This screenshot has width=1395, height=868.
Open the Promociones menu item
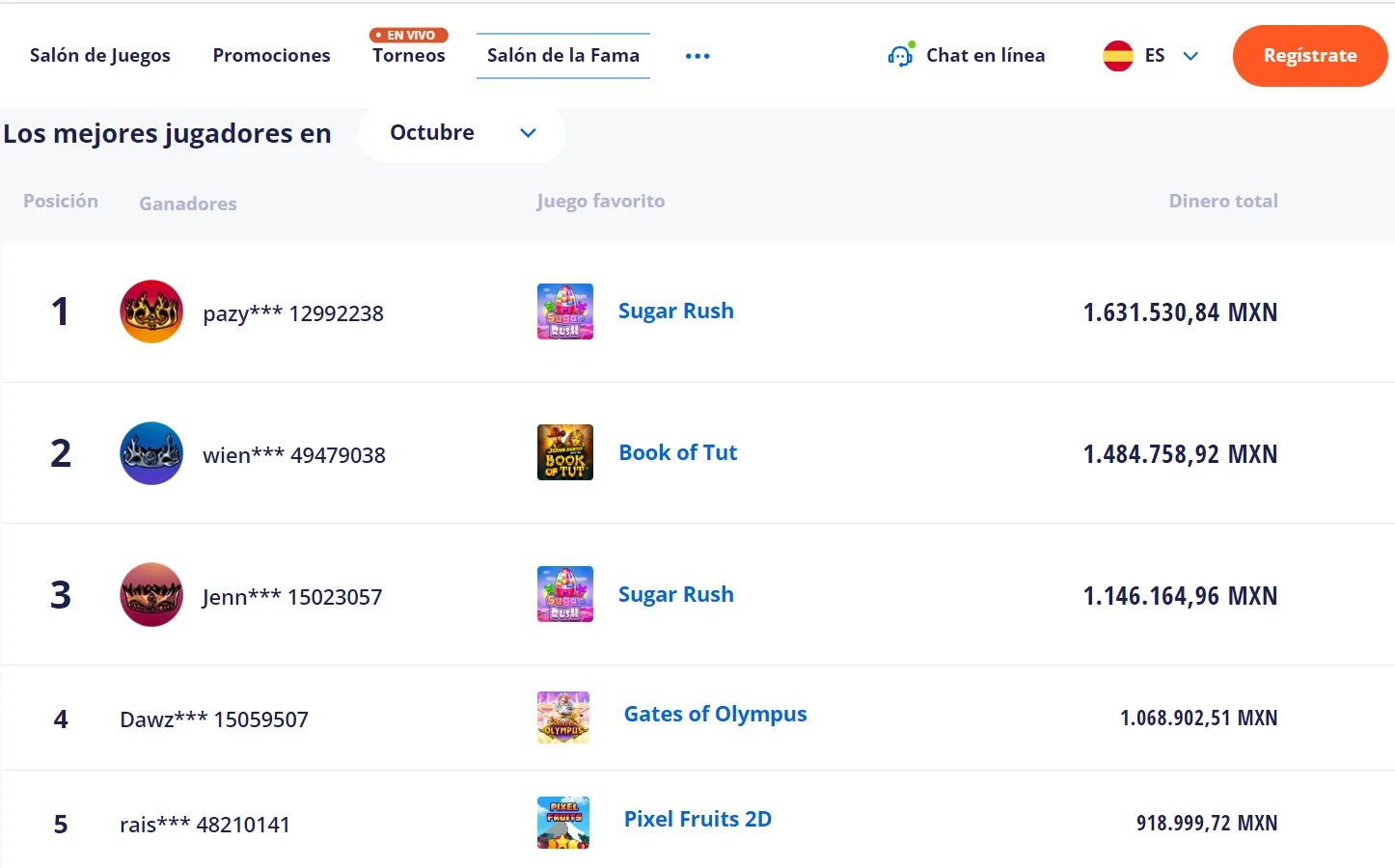pyautogui.click(x=271, y=56)
